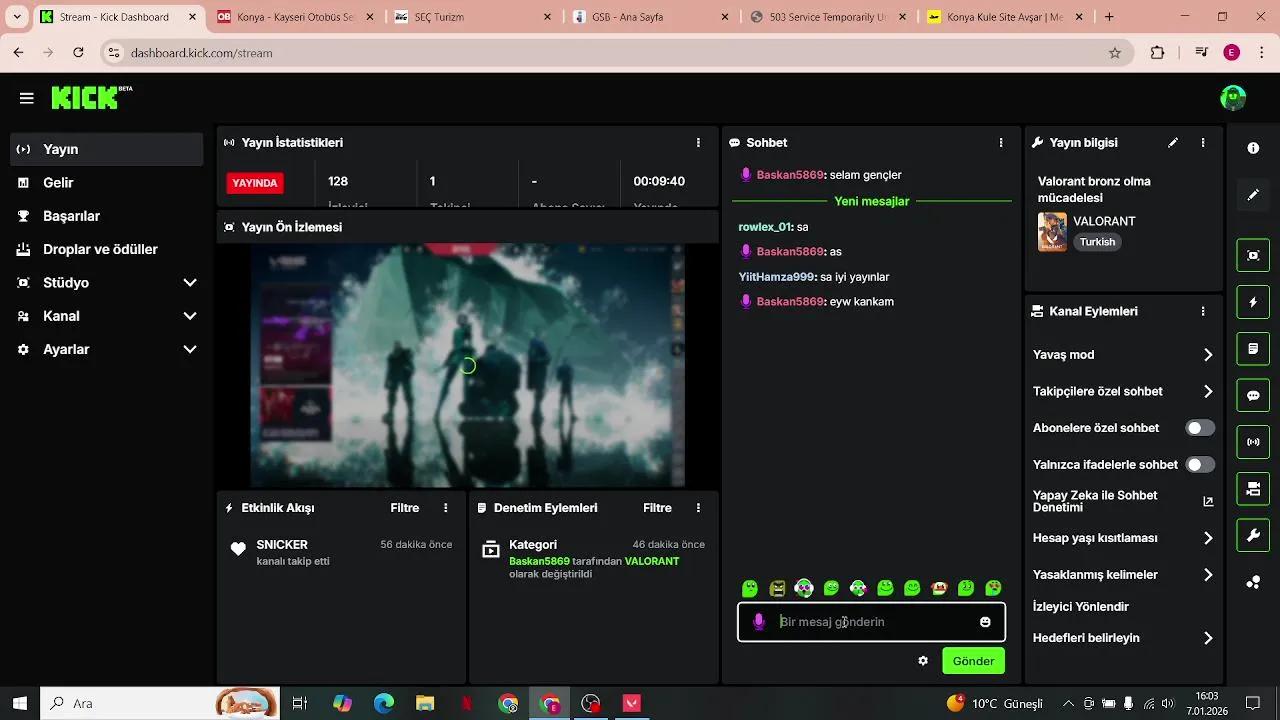Viewport: 1280px width, 720px height.
Task: Open the hamburger menu next to Kick logo
Action: coord(27,97)
